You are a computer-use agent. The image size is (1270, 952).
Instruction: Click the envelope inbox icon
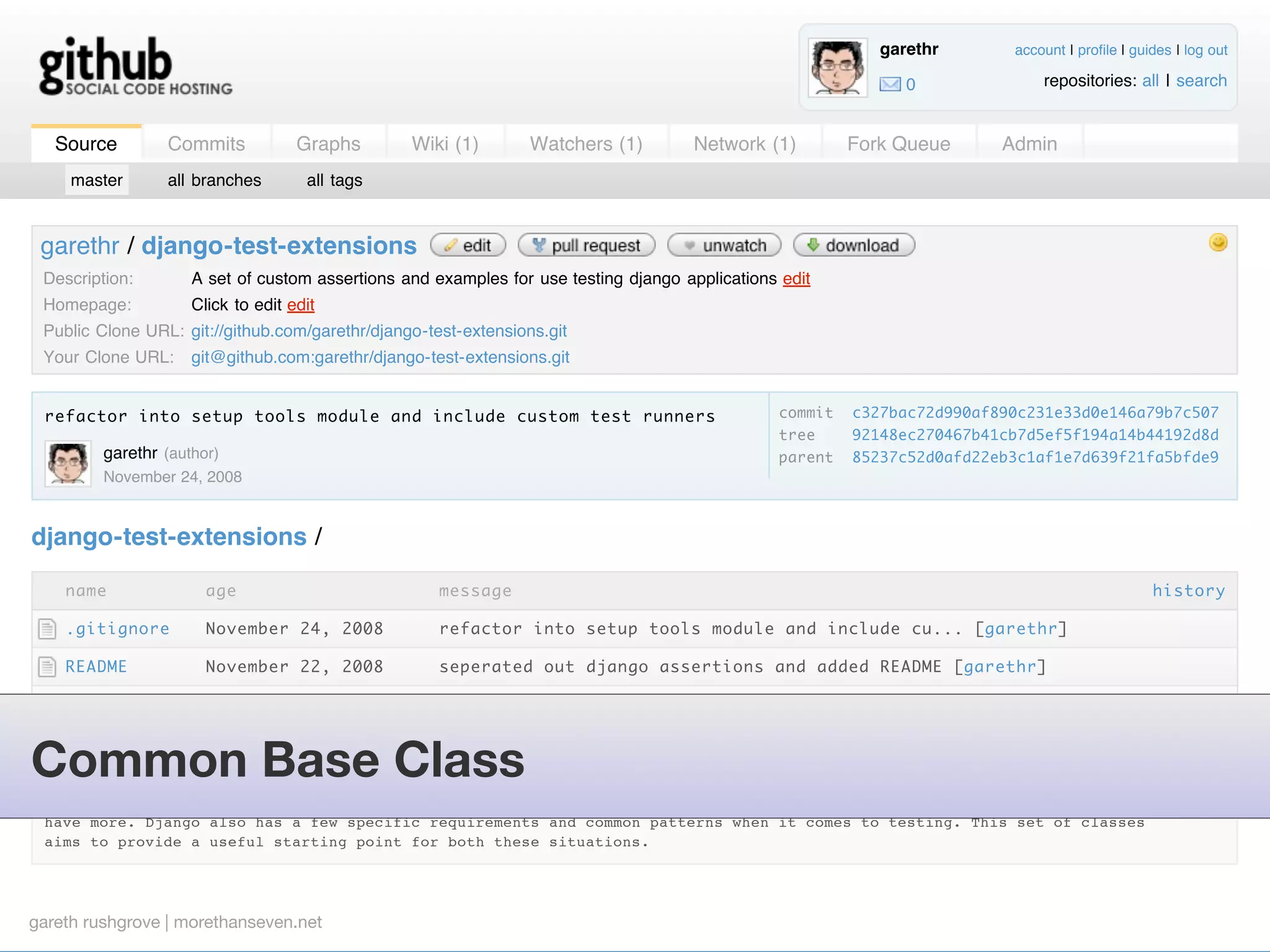[890, 84]
